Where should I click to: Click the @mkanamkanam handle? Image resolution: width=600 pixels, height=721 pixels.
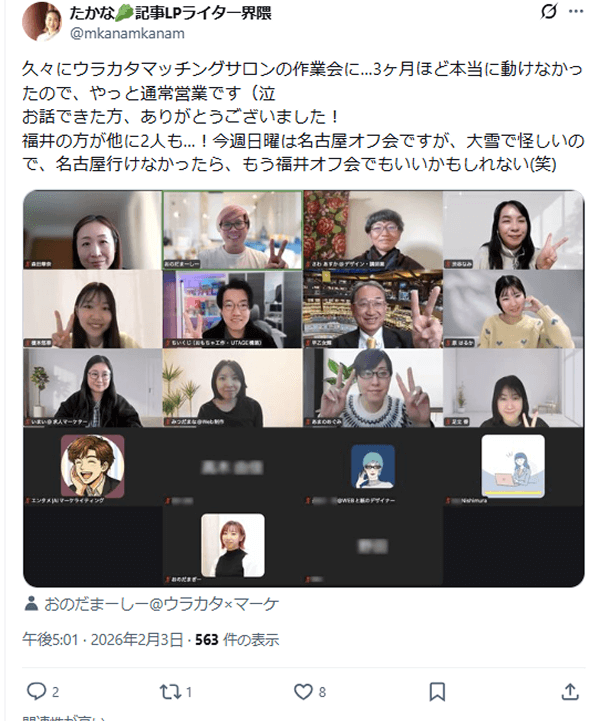pos(127,34)
